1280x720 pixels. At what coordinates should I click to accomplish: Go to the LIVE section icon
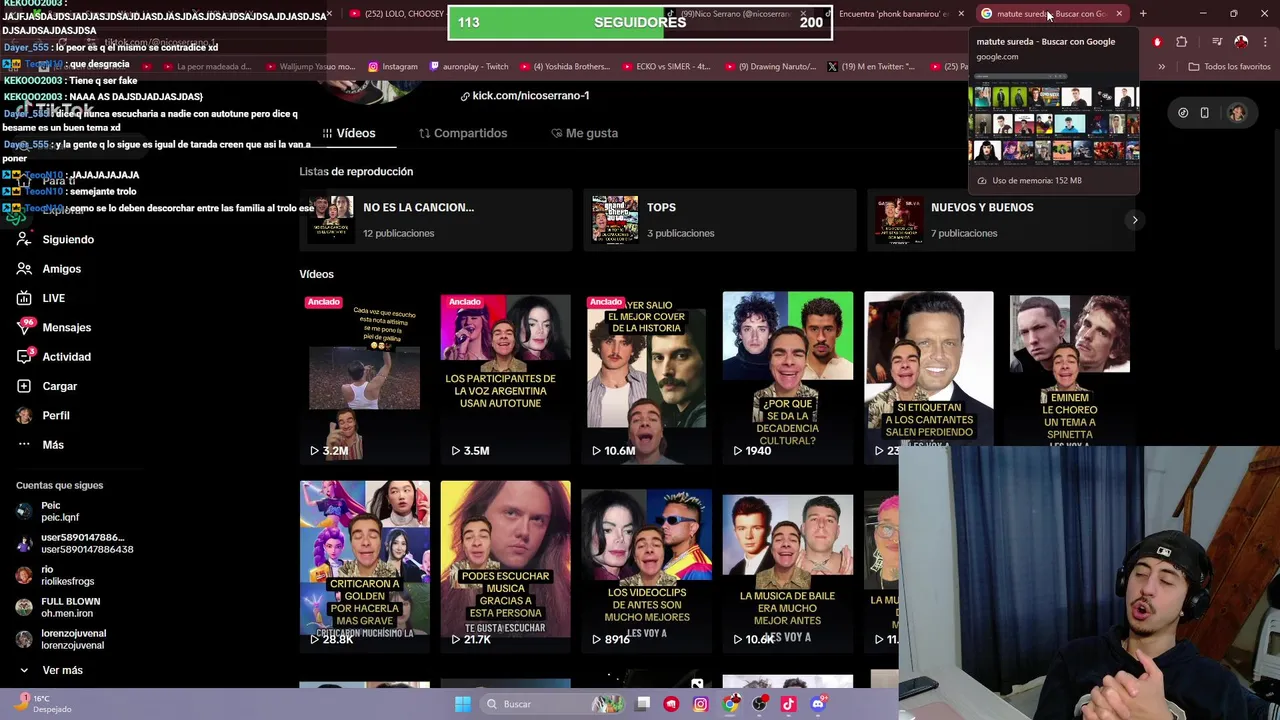pyautogui.click(x=24, y=298)
